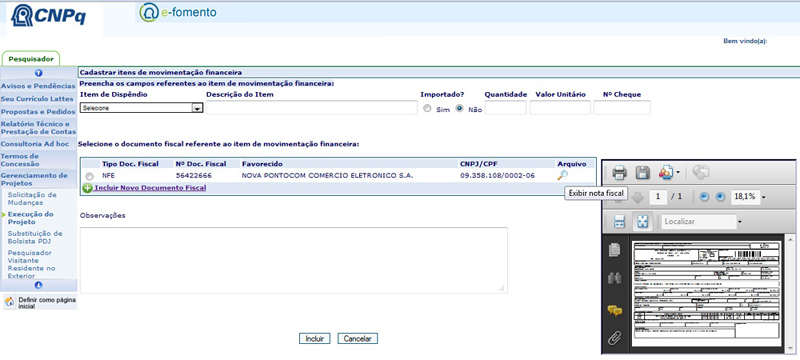800x360 pixels.
Task: View the fiscal note with the magnifier icon
Action: click(x=562, y=176)
